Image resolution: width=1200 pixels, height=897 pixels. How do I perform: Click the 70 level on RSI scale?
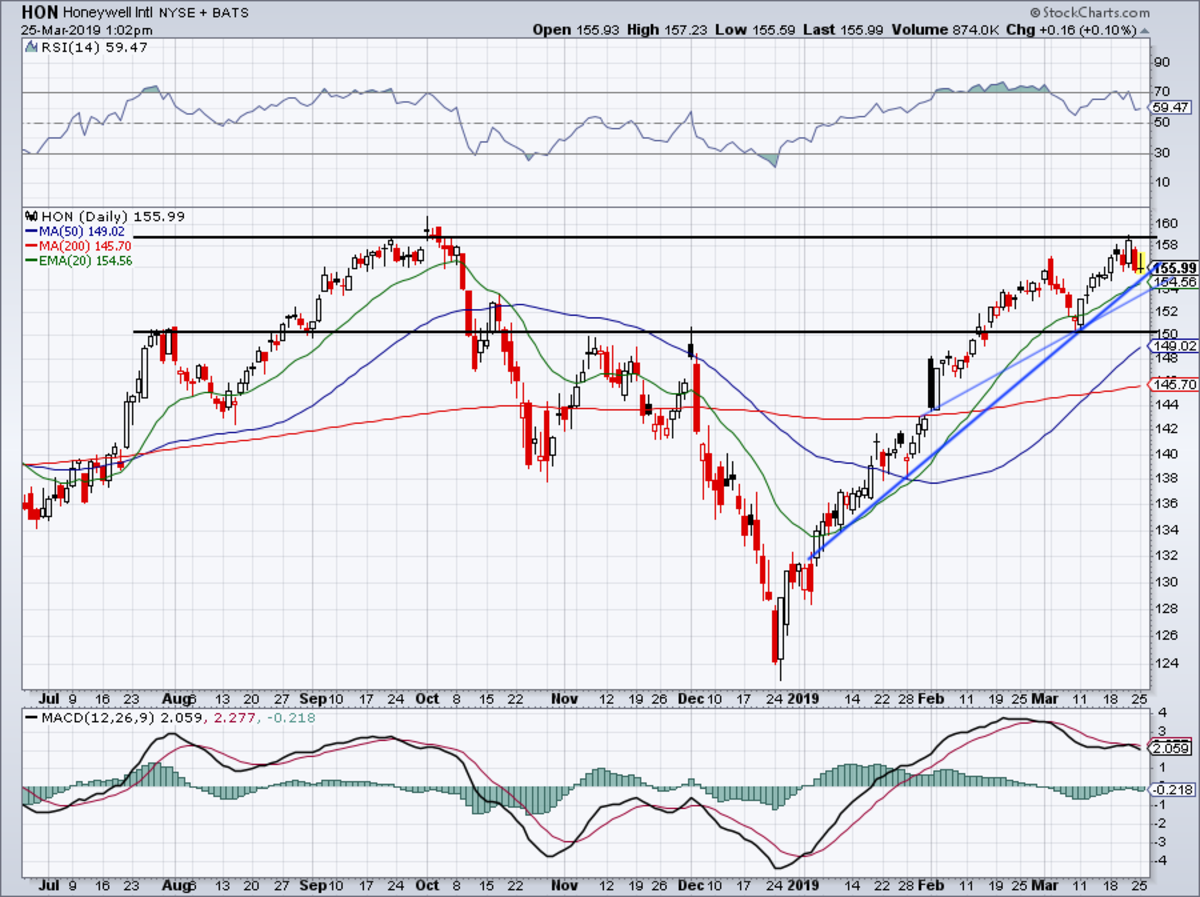[x=1162, y=92]
